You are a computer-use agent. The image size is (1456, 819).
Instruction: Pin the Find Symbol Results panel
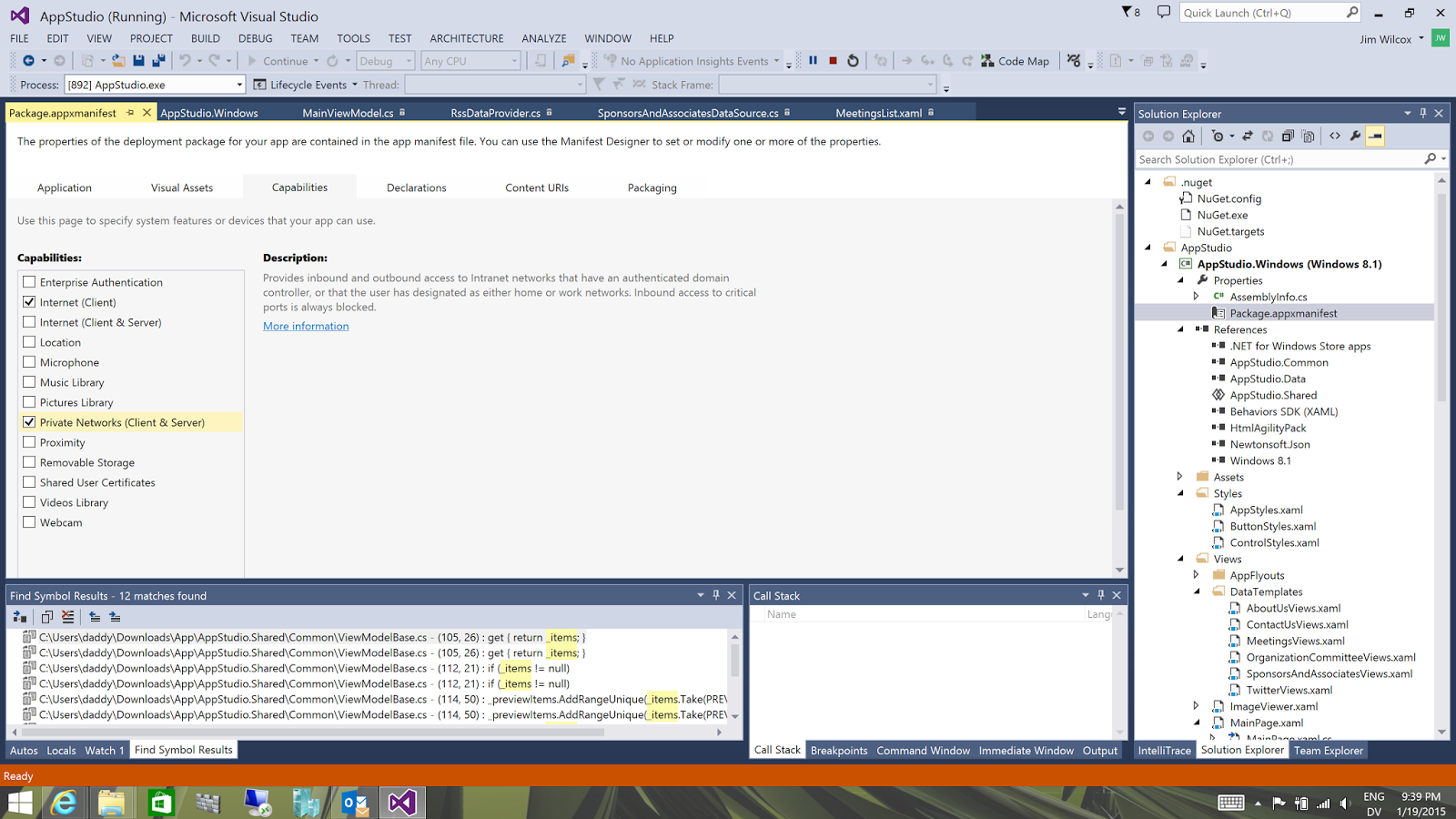[716, 595]
